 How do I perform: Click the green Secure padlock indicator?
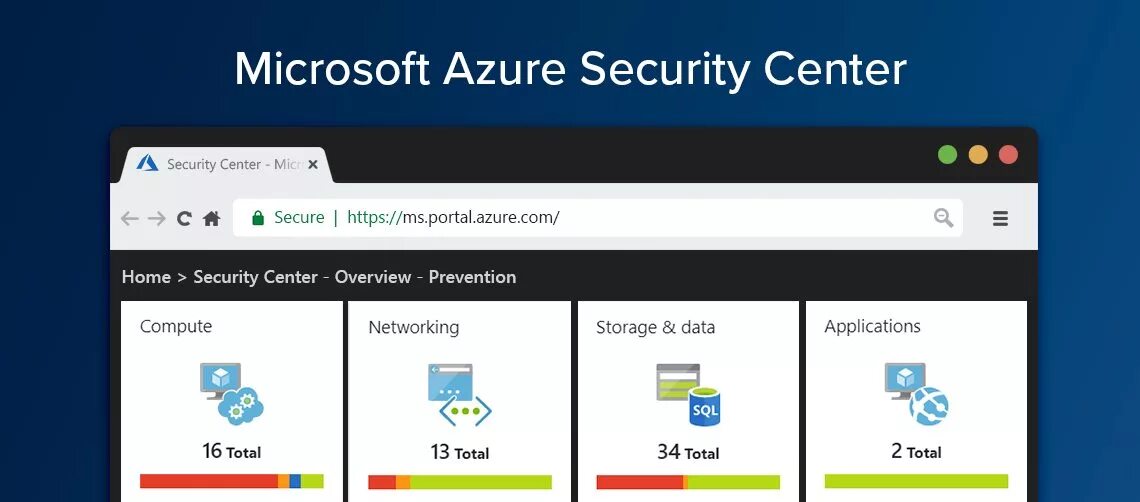tap(258, 218)
